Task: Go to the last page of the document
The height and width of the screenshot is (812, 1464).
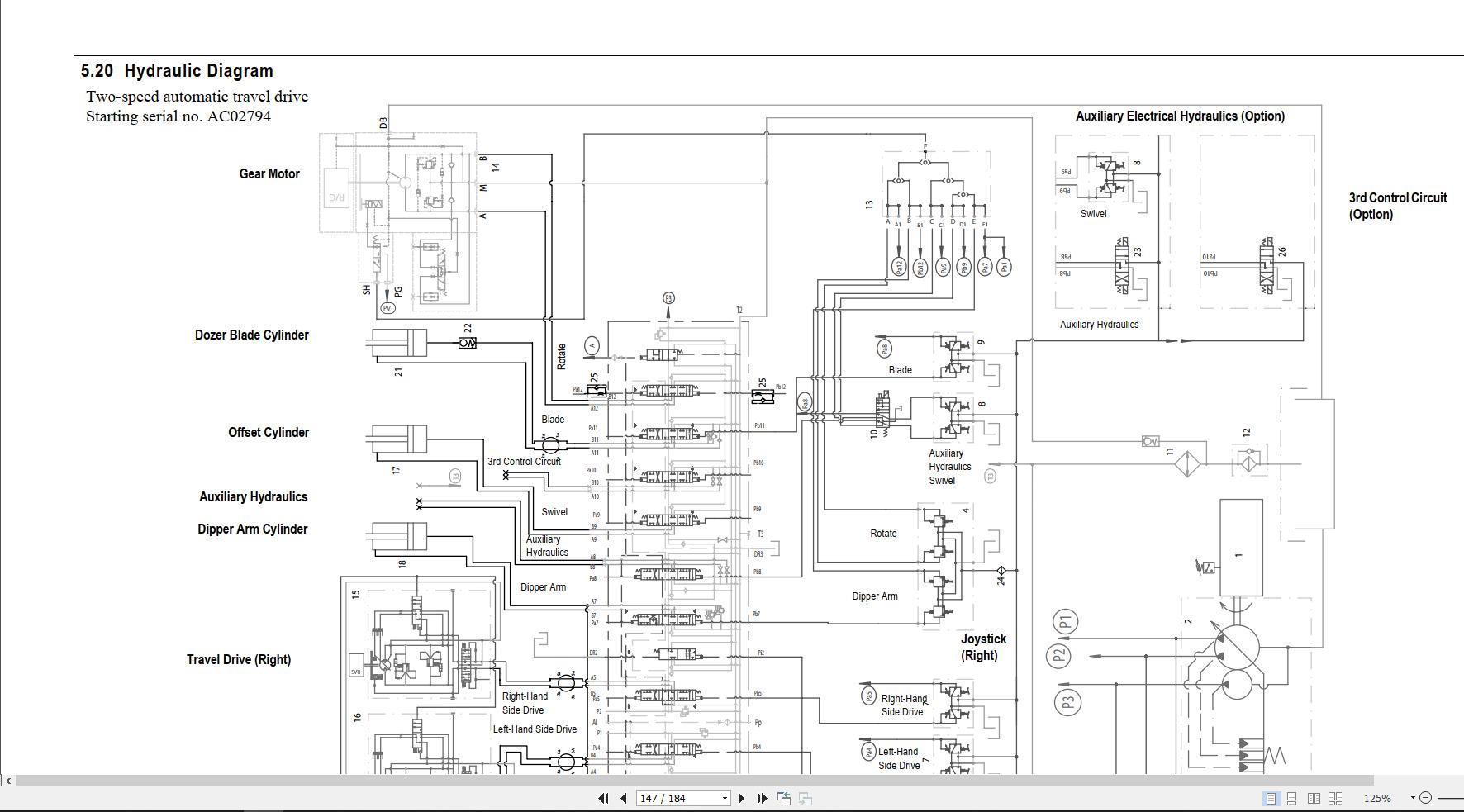Action: pyautogui.click(x=760, y=798)
